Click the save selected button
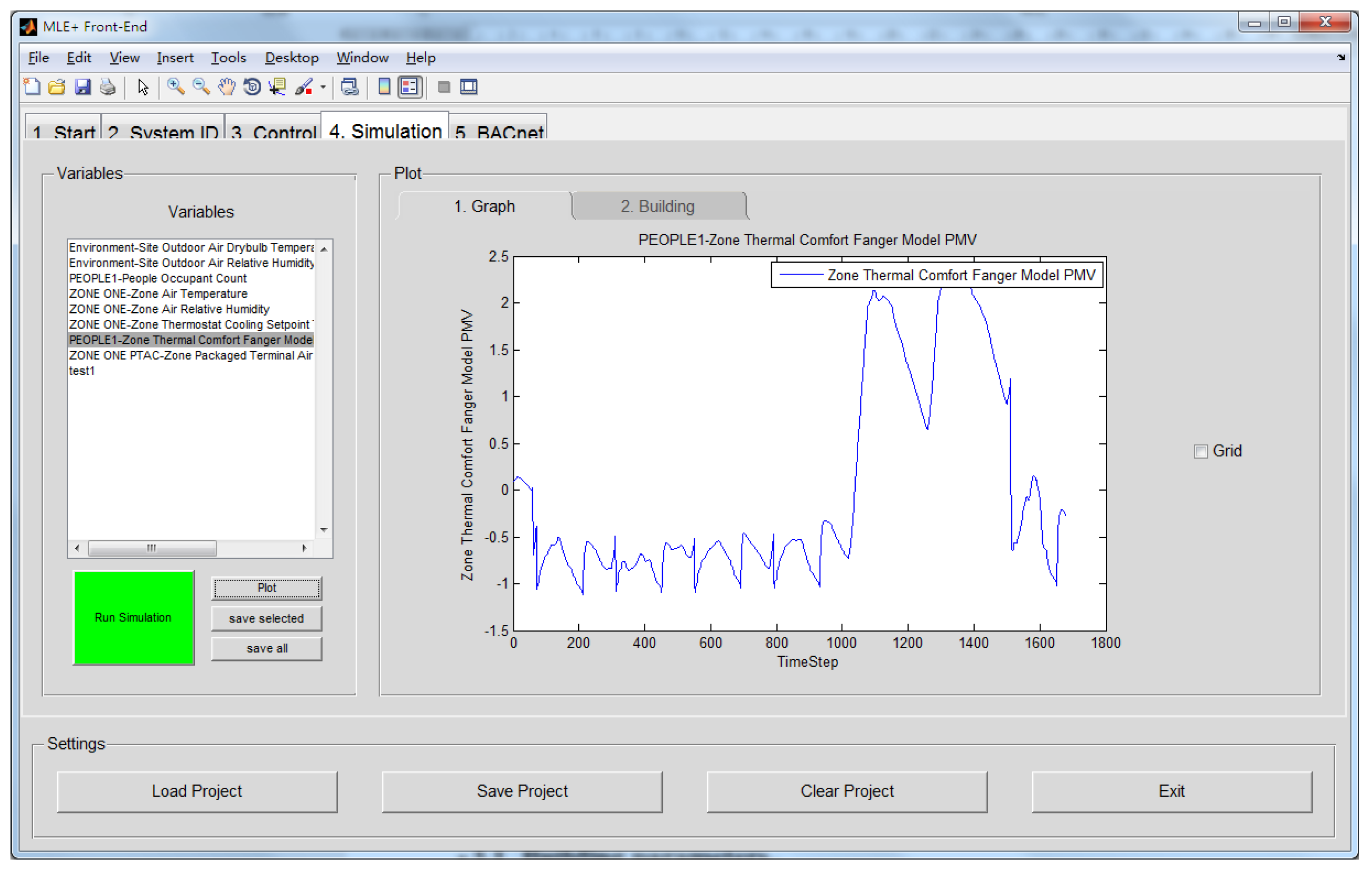Viewport: 1372px width, 871px height. [266, 618]
